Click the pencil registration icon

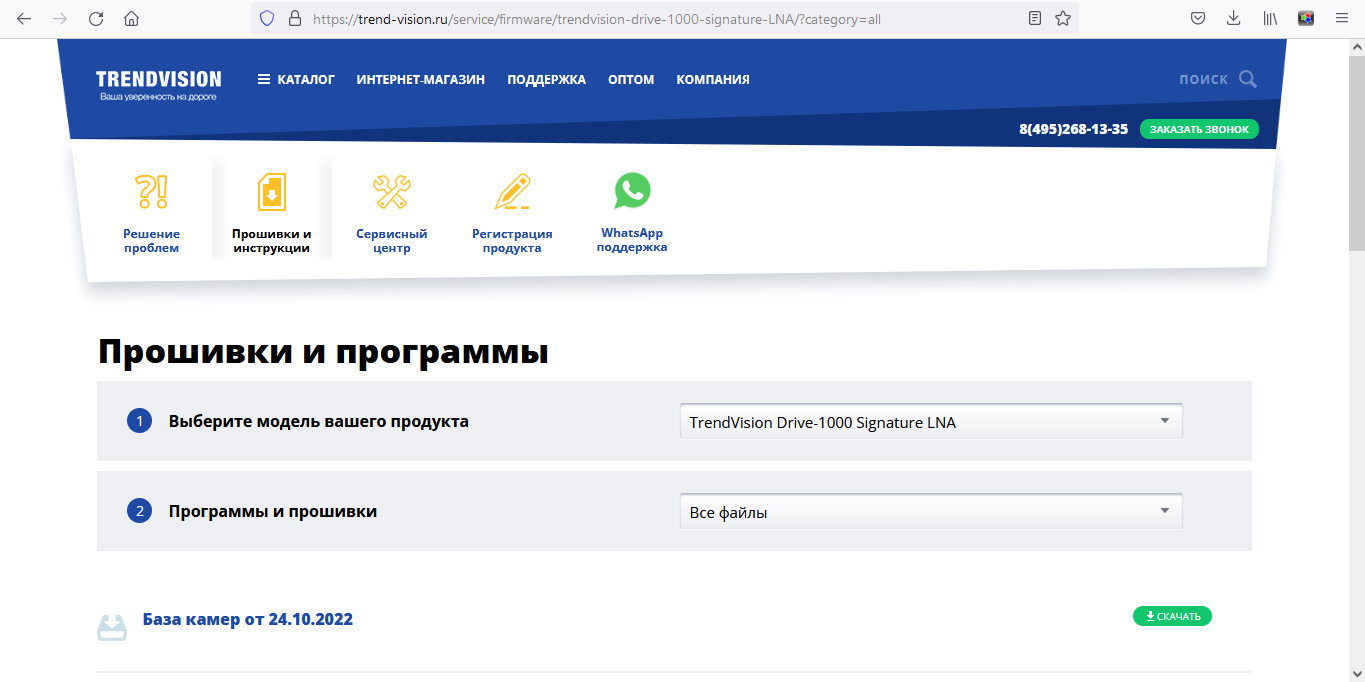click(512, 191)
